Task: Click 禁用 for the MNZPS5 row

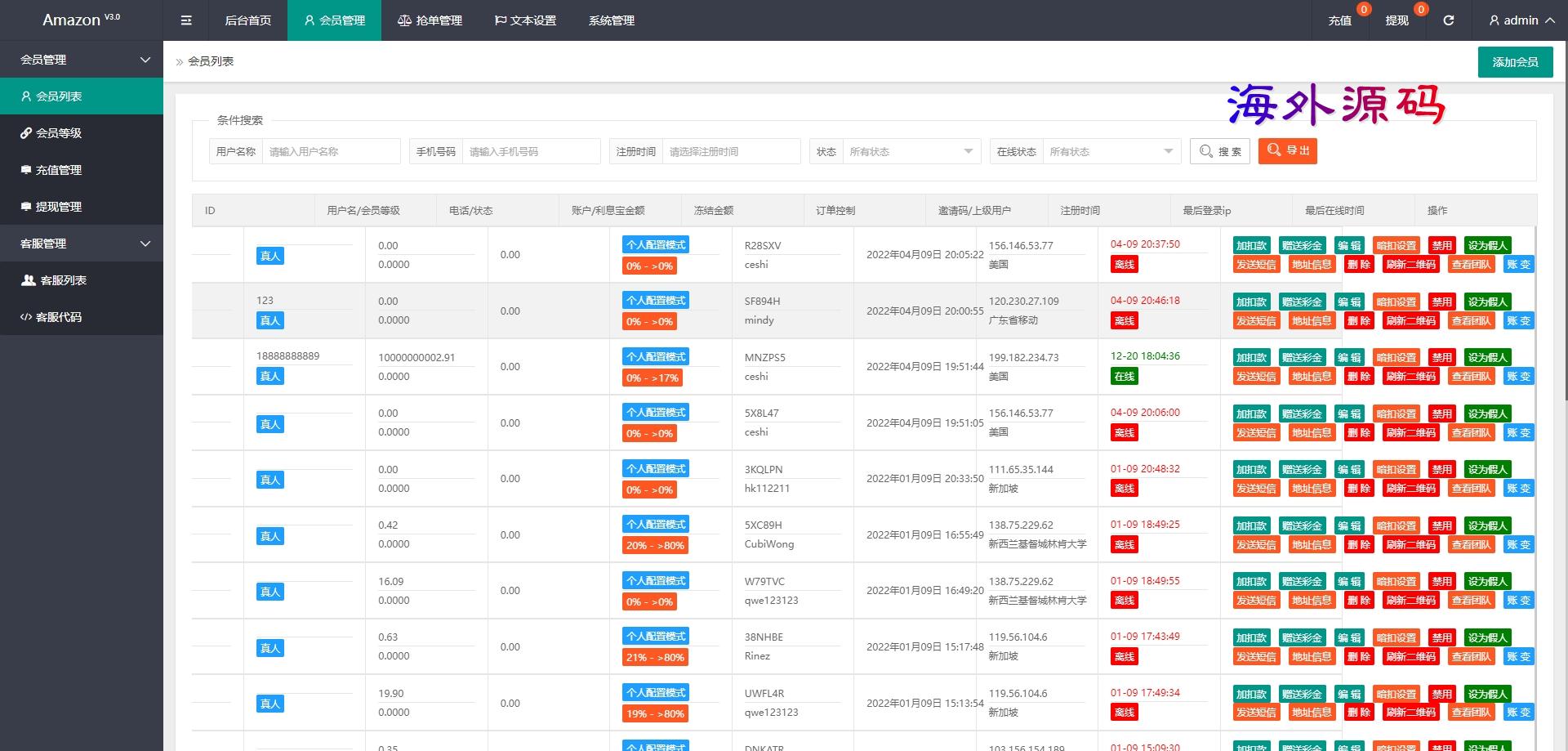Action: (x=1442, y=357)
